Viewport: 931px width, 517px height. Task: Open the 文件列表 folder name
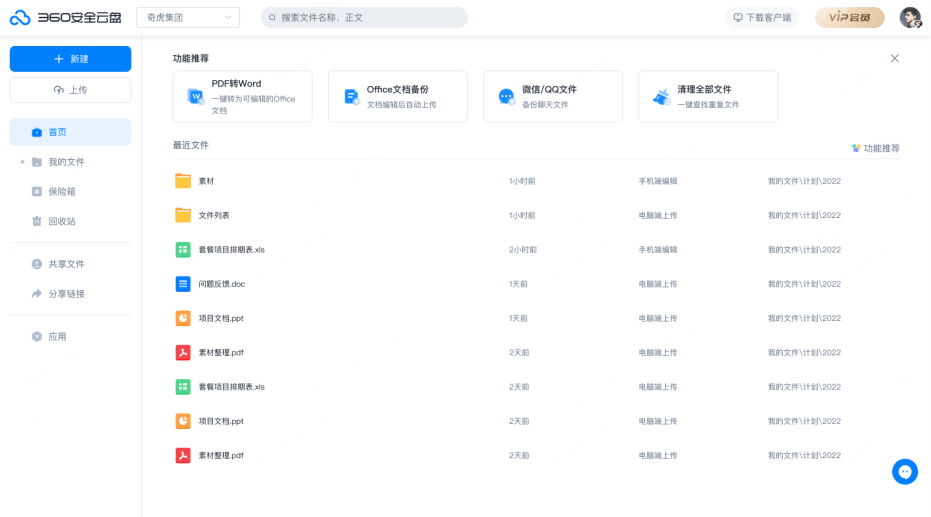(x=214, y=215)
